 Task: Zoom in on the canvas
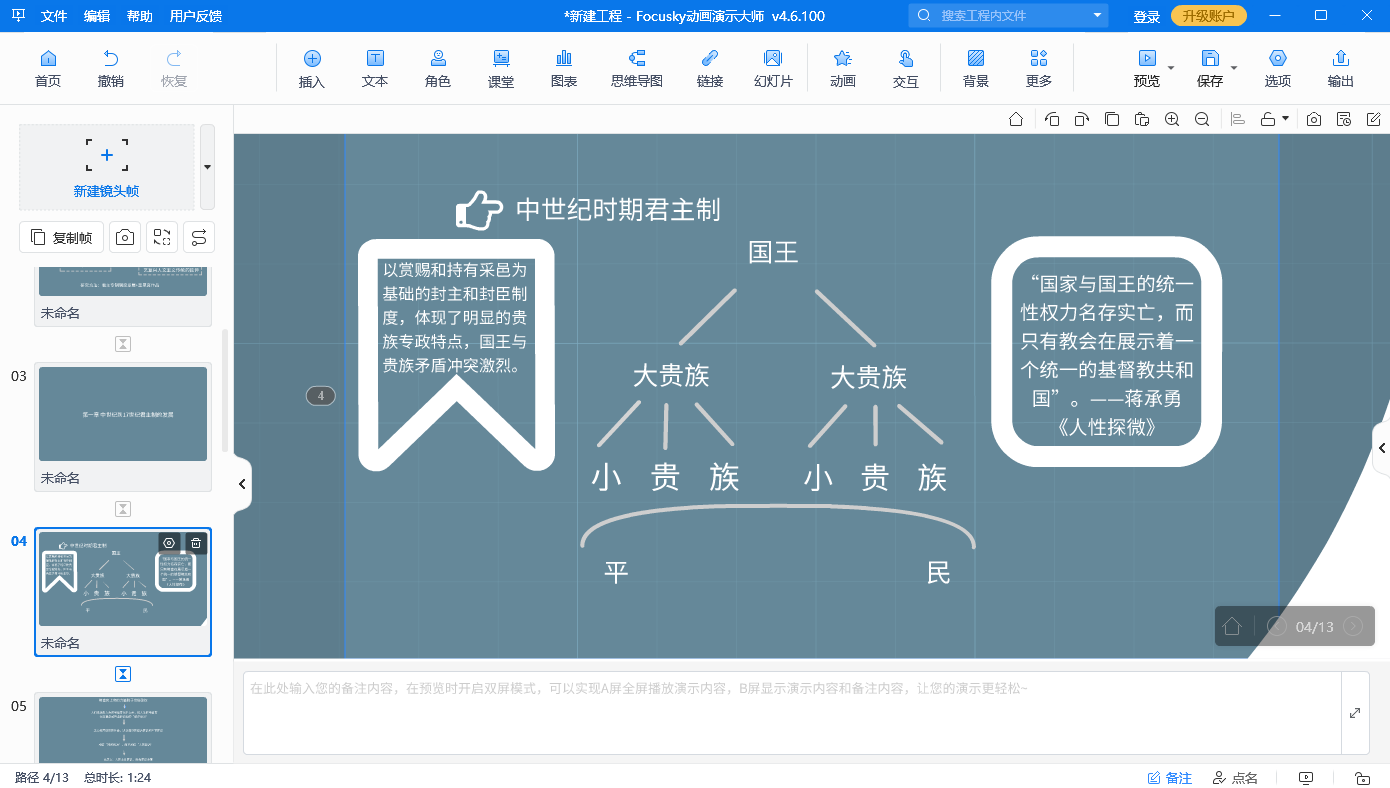[x=1172, y=119]
